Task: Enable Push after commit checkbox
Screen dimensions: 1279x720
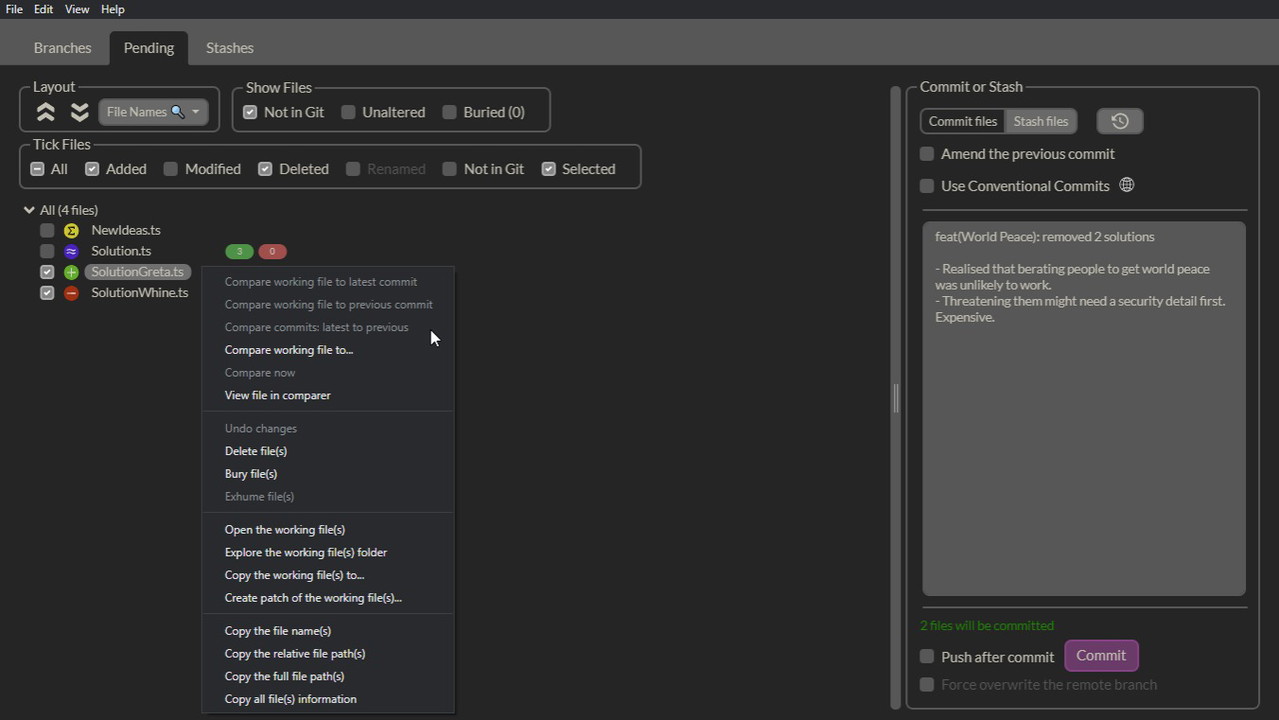Action: [927, 657]
